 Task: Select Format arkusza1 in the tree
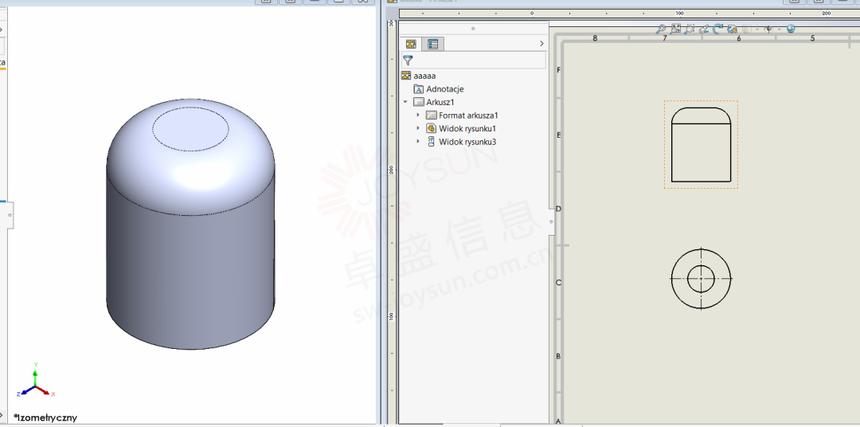pyautogui.click(x=468, y=115)
